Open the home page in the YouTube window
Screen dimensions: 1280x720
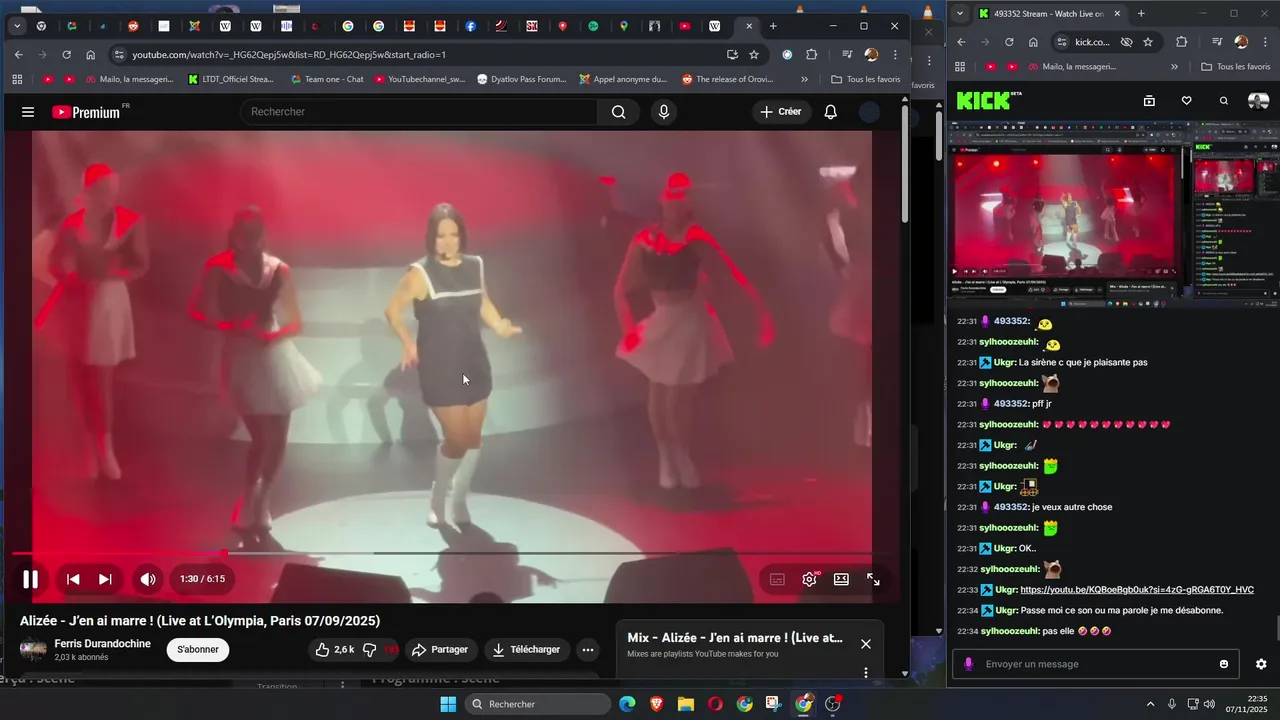coord(90,55)
